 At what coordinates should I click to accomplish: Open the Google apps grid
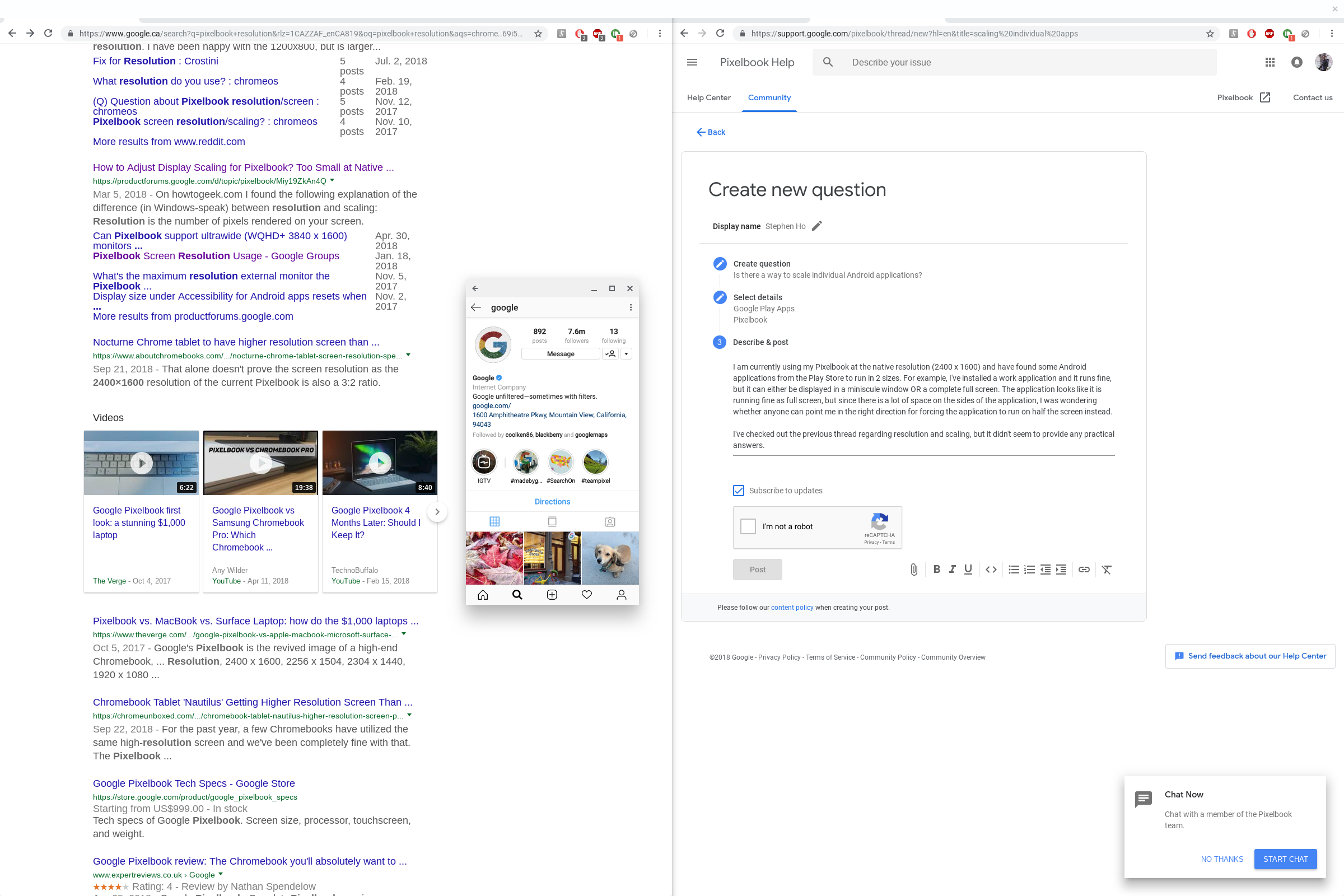point(1270,62)
